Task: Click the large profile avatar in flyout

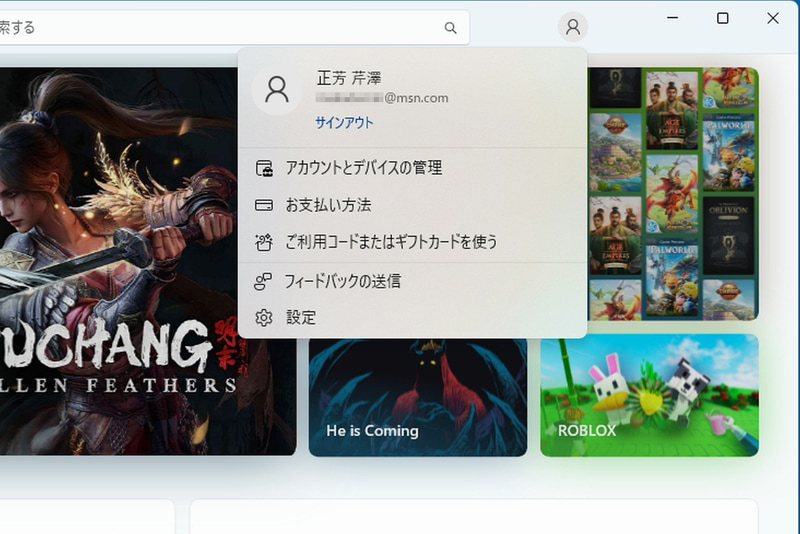Action: [x=277, y=90]
